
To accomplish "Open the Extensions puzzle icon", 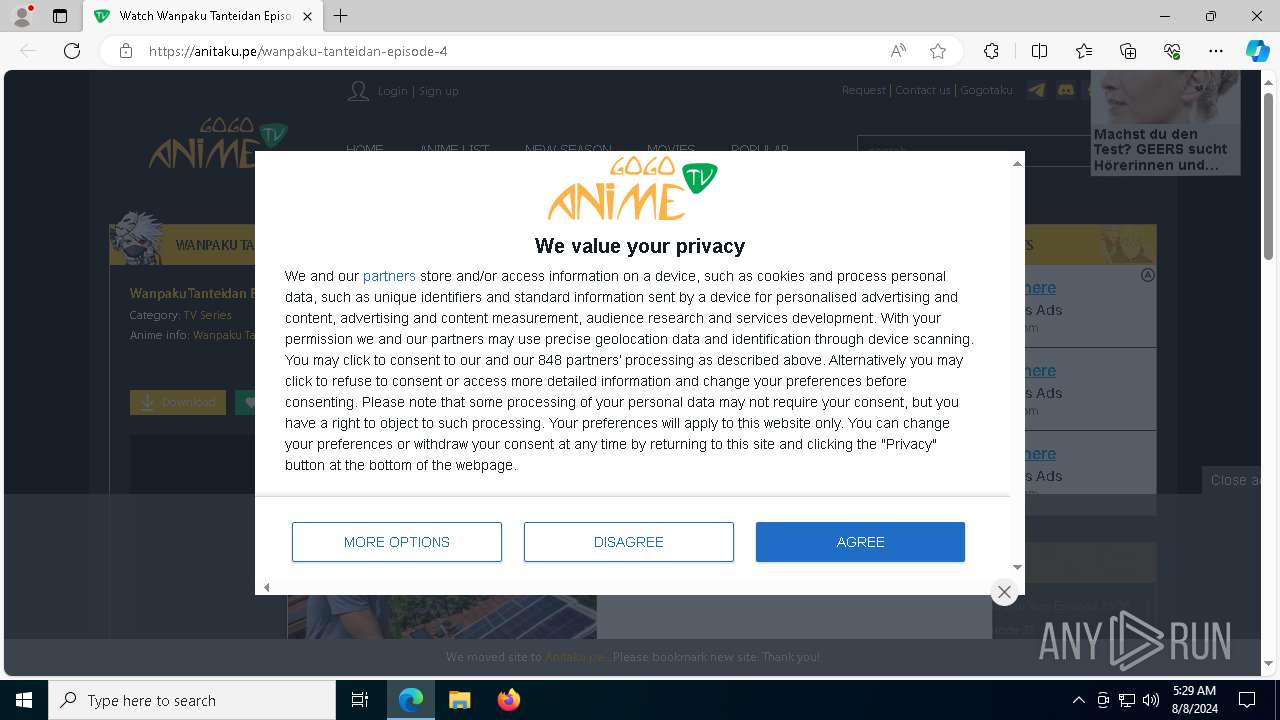I will 991,51.
